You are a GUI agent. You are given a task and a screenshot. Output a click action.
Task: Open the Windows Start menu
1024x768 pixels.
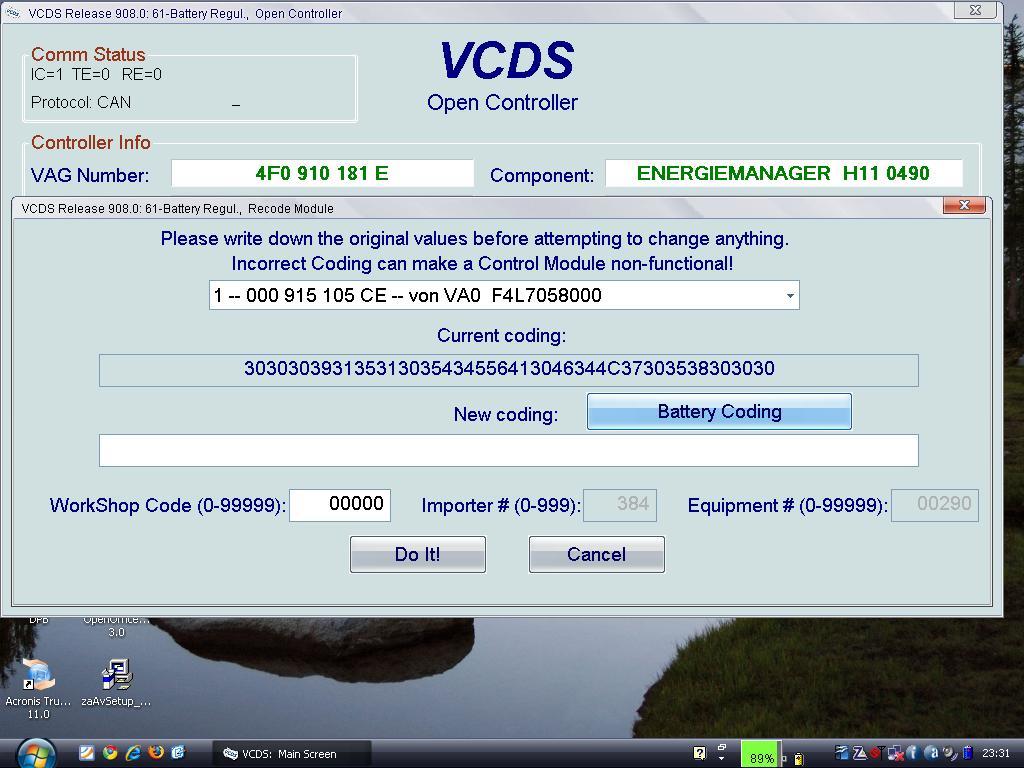[34, 752]
